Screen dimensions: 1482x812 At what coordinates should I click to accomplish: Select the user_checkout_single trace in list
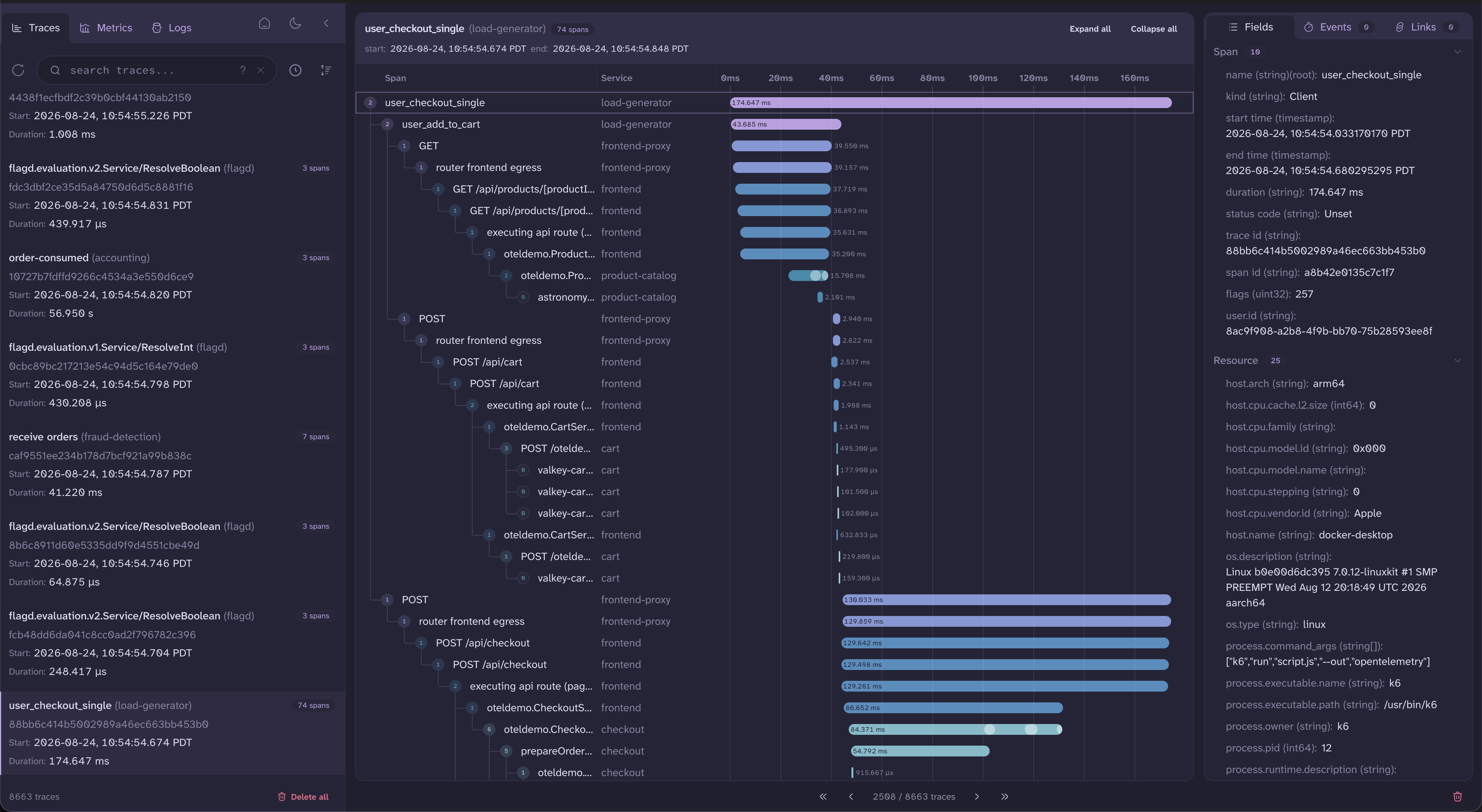click(173, 732)
